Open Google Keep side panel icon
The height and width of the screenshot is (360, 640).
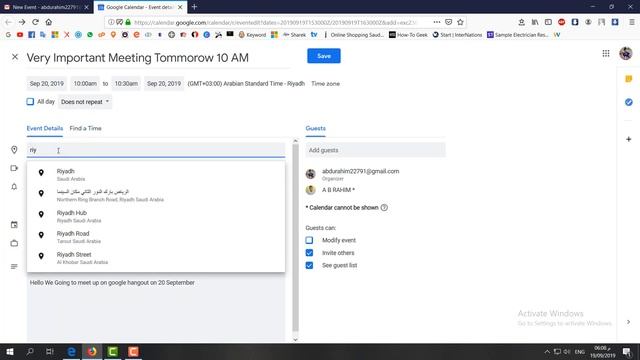(629, 79)
